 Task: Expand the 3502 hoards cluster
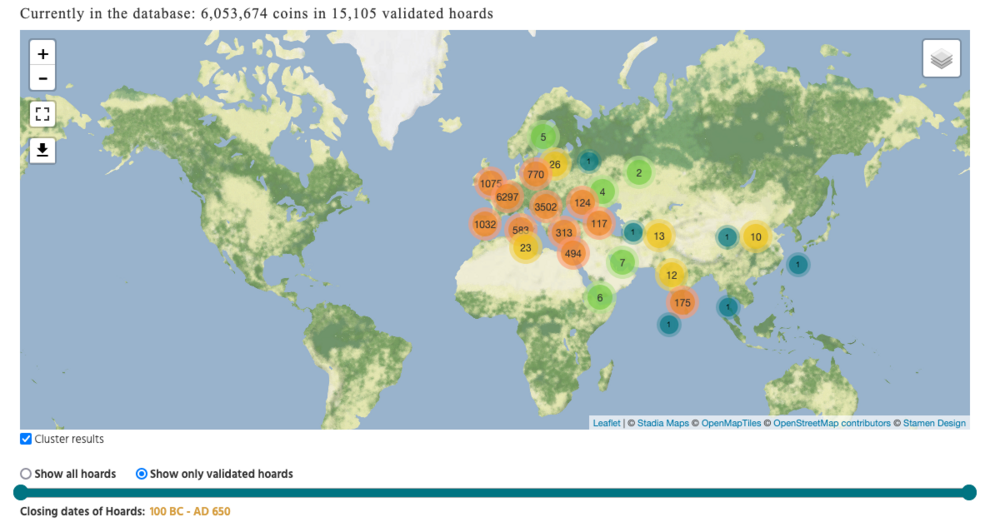point(545,207)
